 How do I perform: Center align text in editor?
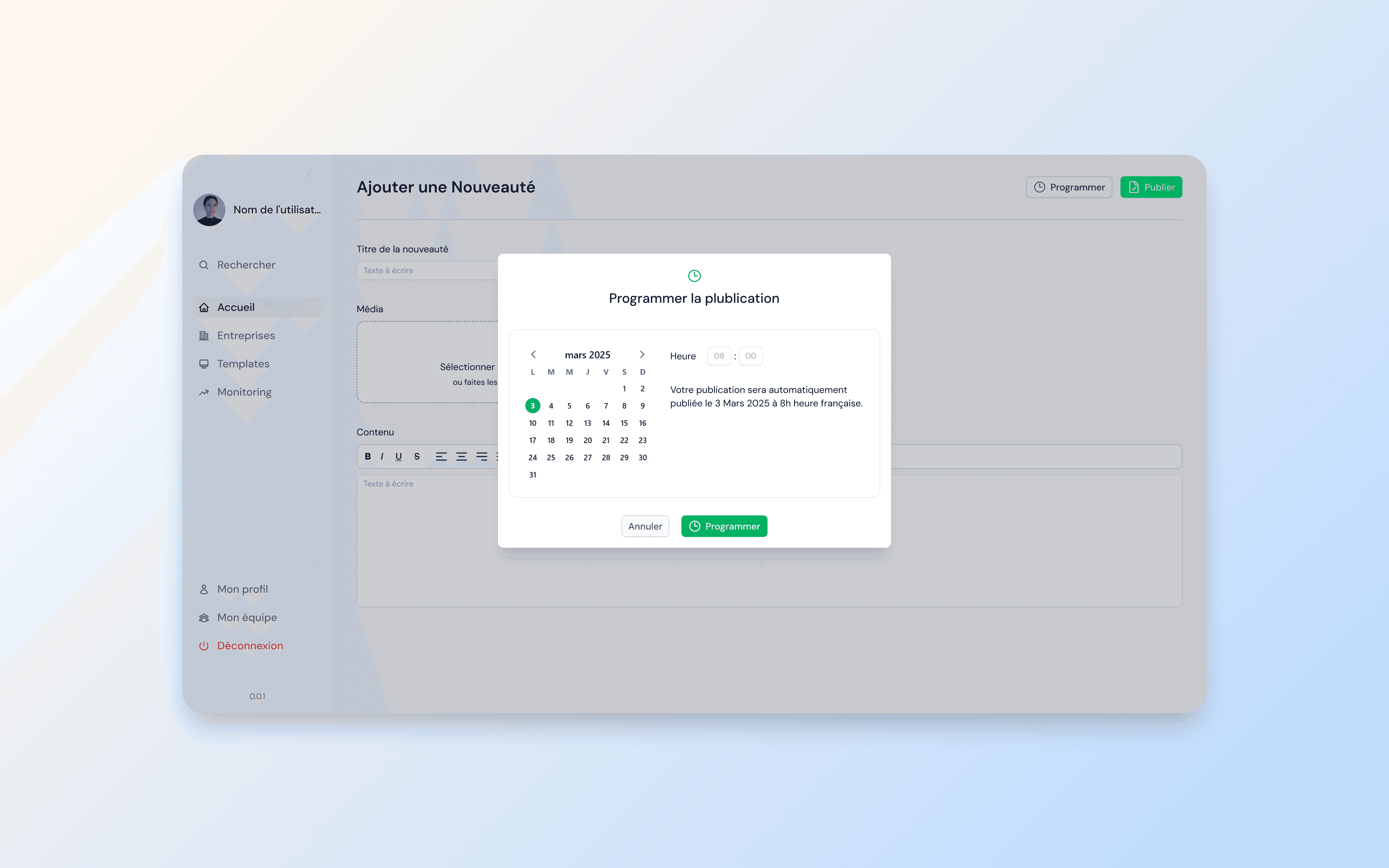[x=461, y=457]
